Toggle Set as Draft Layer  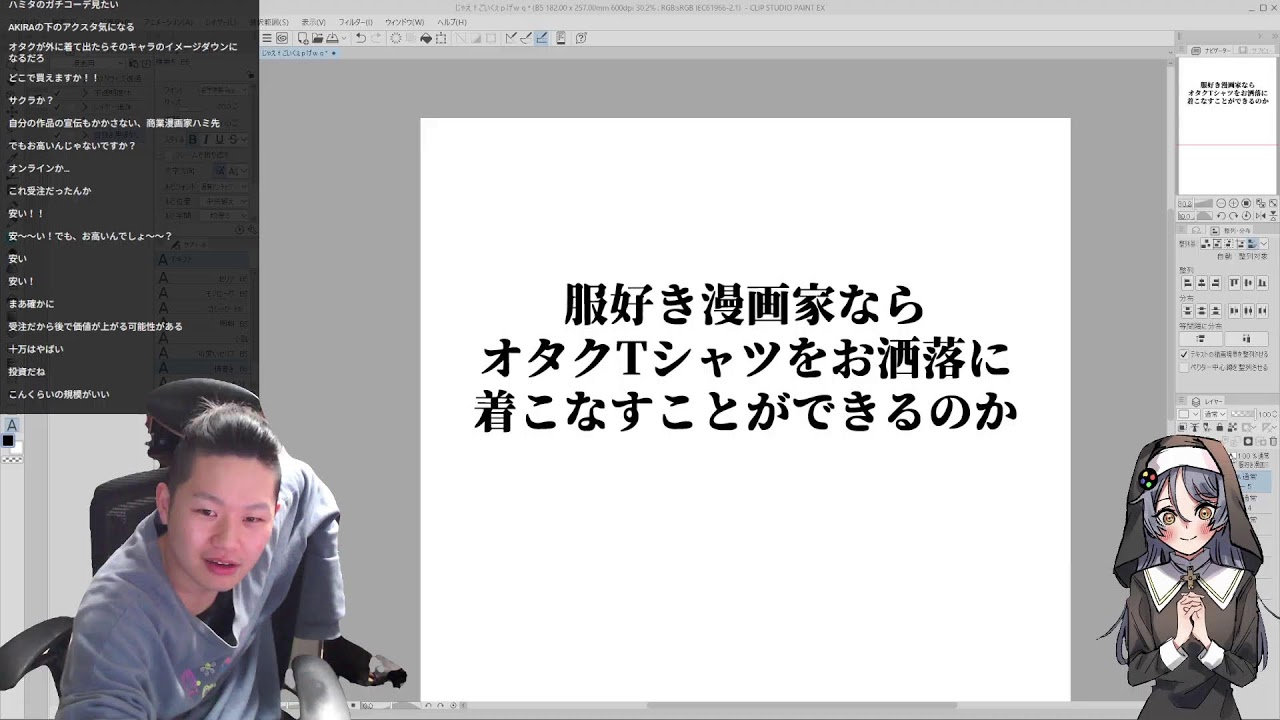pyautogui.click(x=1207, y=427)
